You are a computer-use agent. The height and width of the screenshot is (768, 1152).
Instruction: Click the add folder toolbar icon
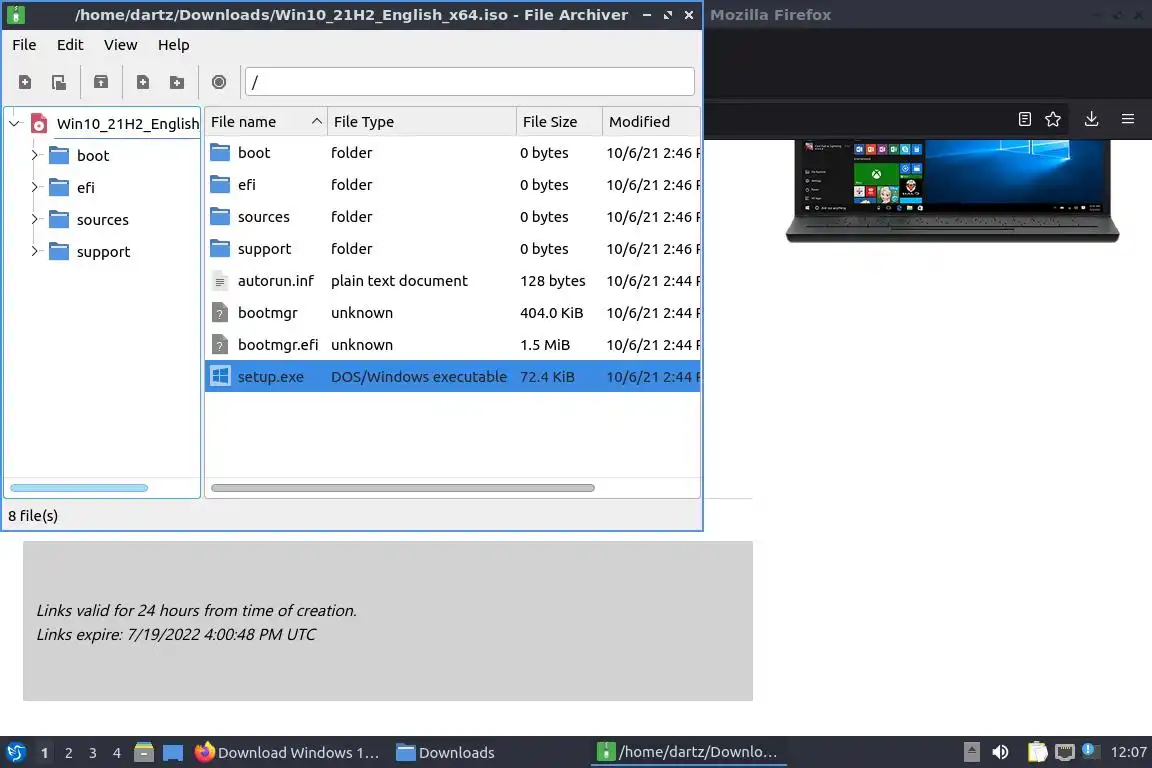[x=177, y=82]
